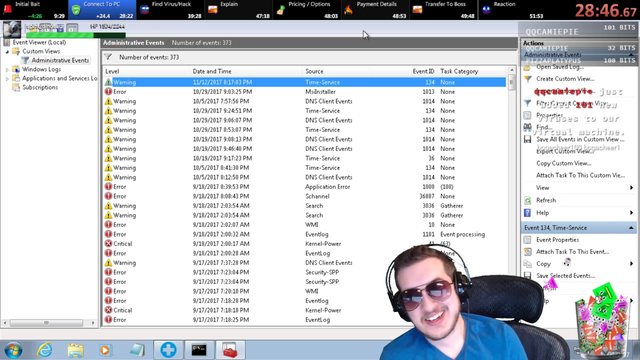Expand the Windows Logs tree node

coord(7,70)
